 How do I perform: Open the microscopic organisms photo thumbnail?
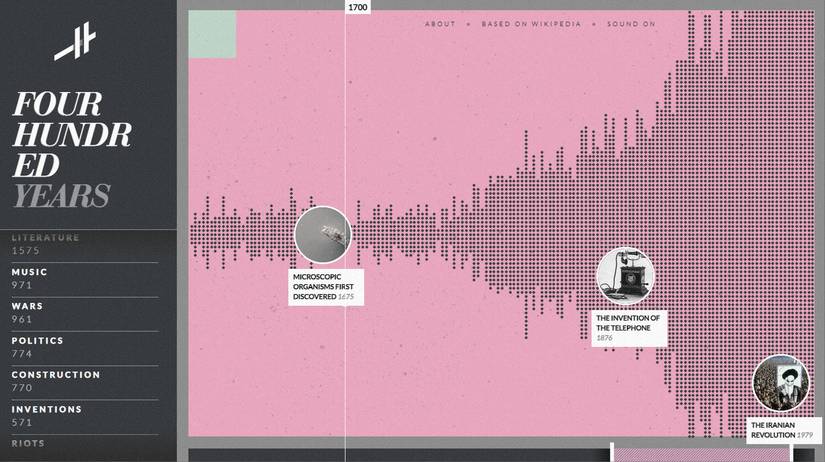coord(323,235)
